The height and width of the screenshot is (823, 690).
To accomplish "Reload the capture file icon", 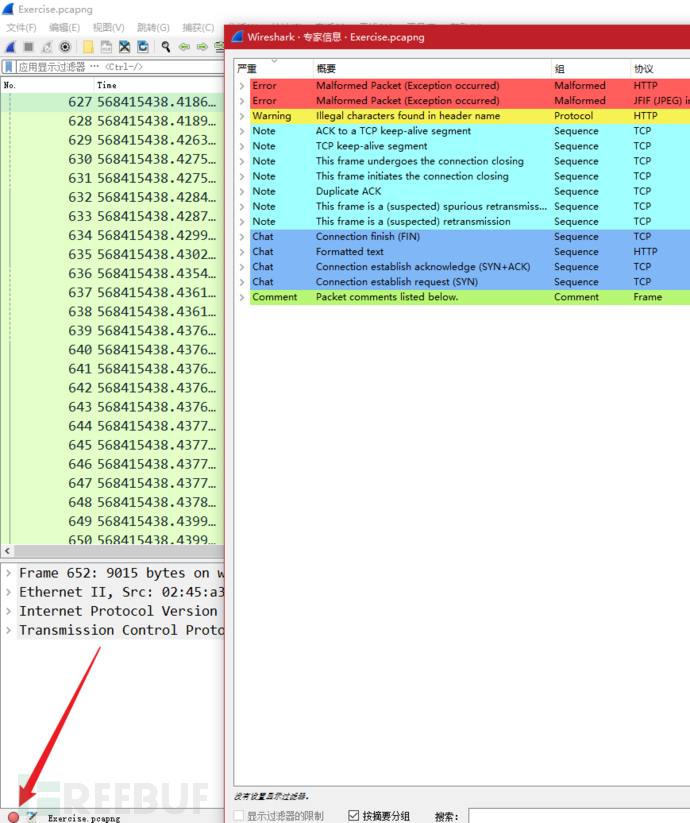I will point(143,47).
